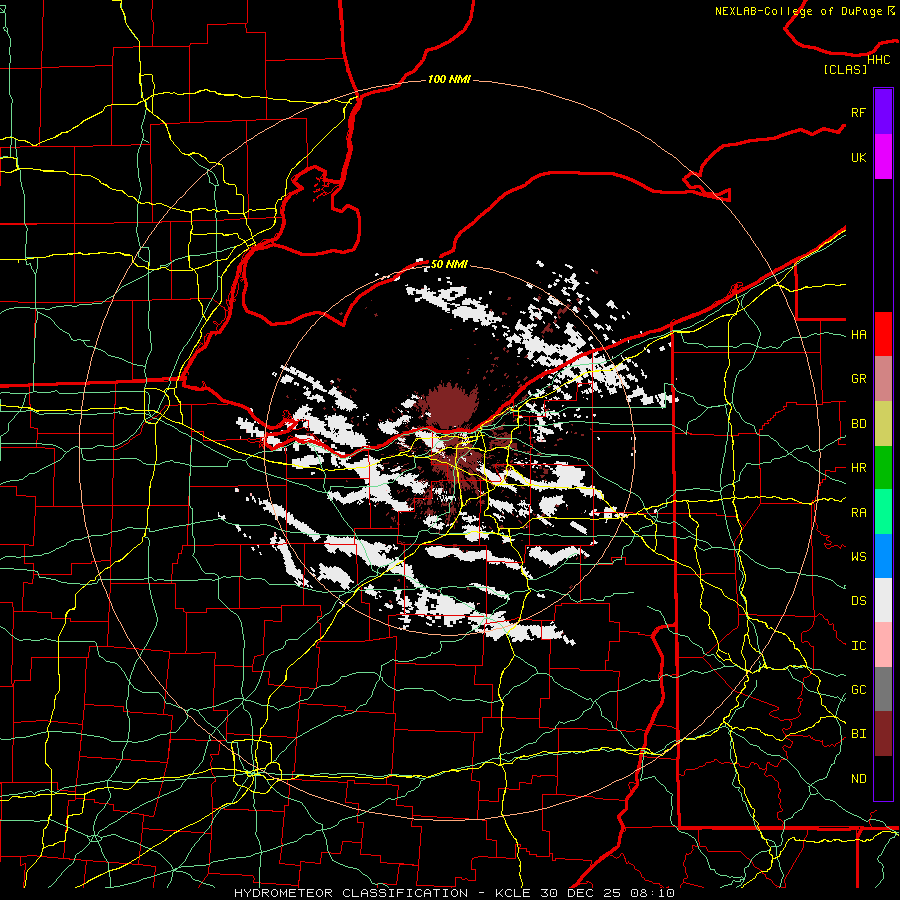The height and width of the screenshot is (900, 900).
Task: Click the 'RF' legend label
Action: 858,112
